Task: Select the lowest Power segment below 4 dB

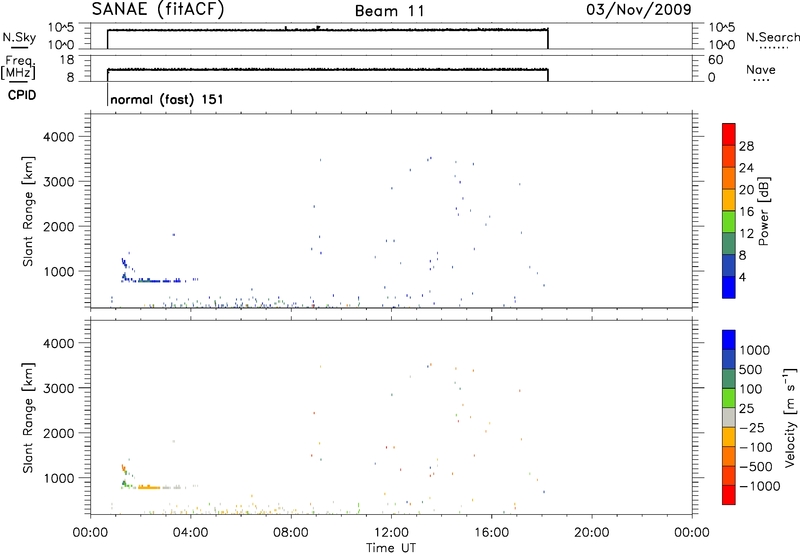Action: point(729,287)
